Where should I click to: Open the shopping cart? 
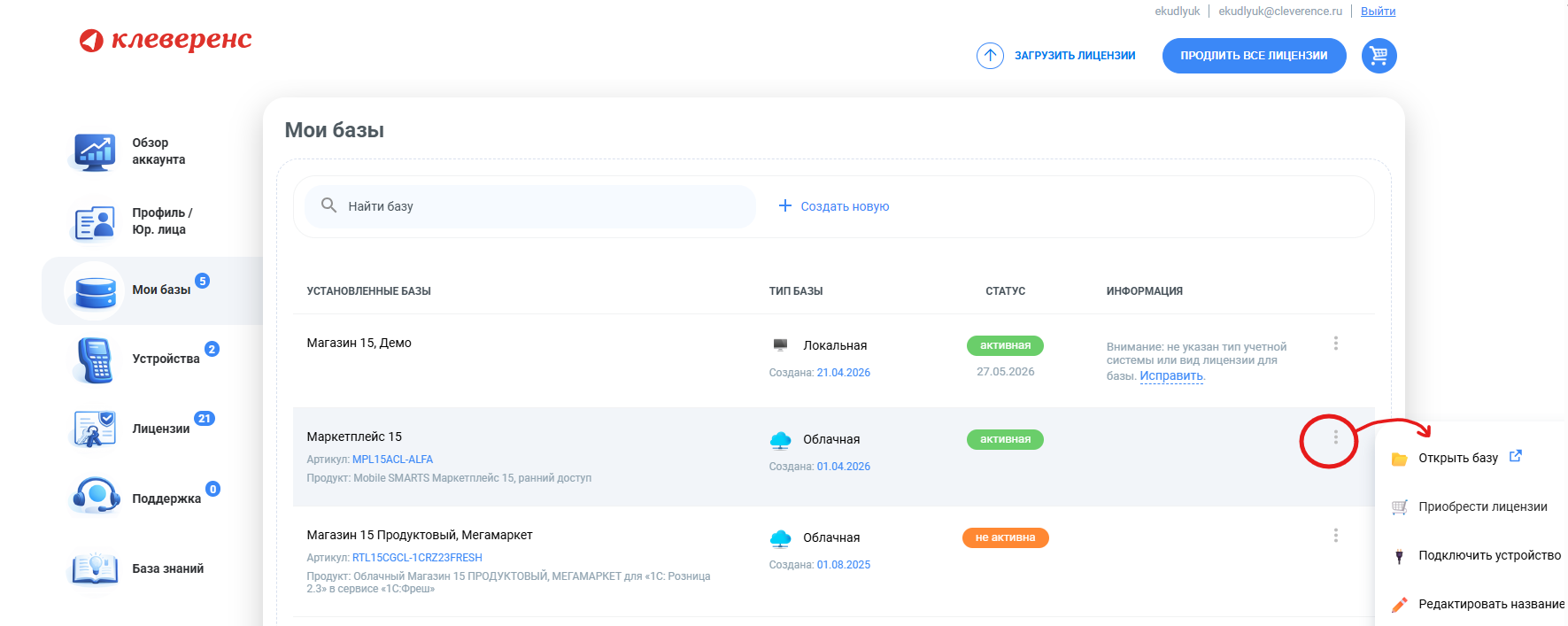coord(1379,56)
